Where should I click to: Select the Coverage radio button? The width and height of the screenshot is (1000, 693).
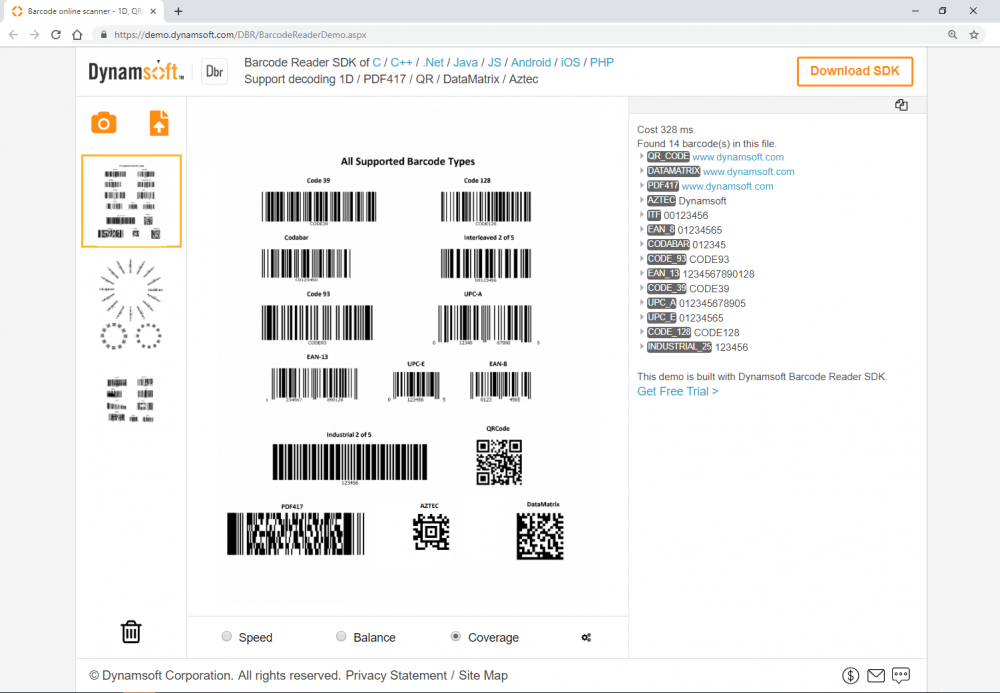pos(456,637)
